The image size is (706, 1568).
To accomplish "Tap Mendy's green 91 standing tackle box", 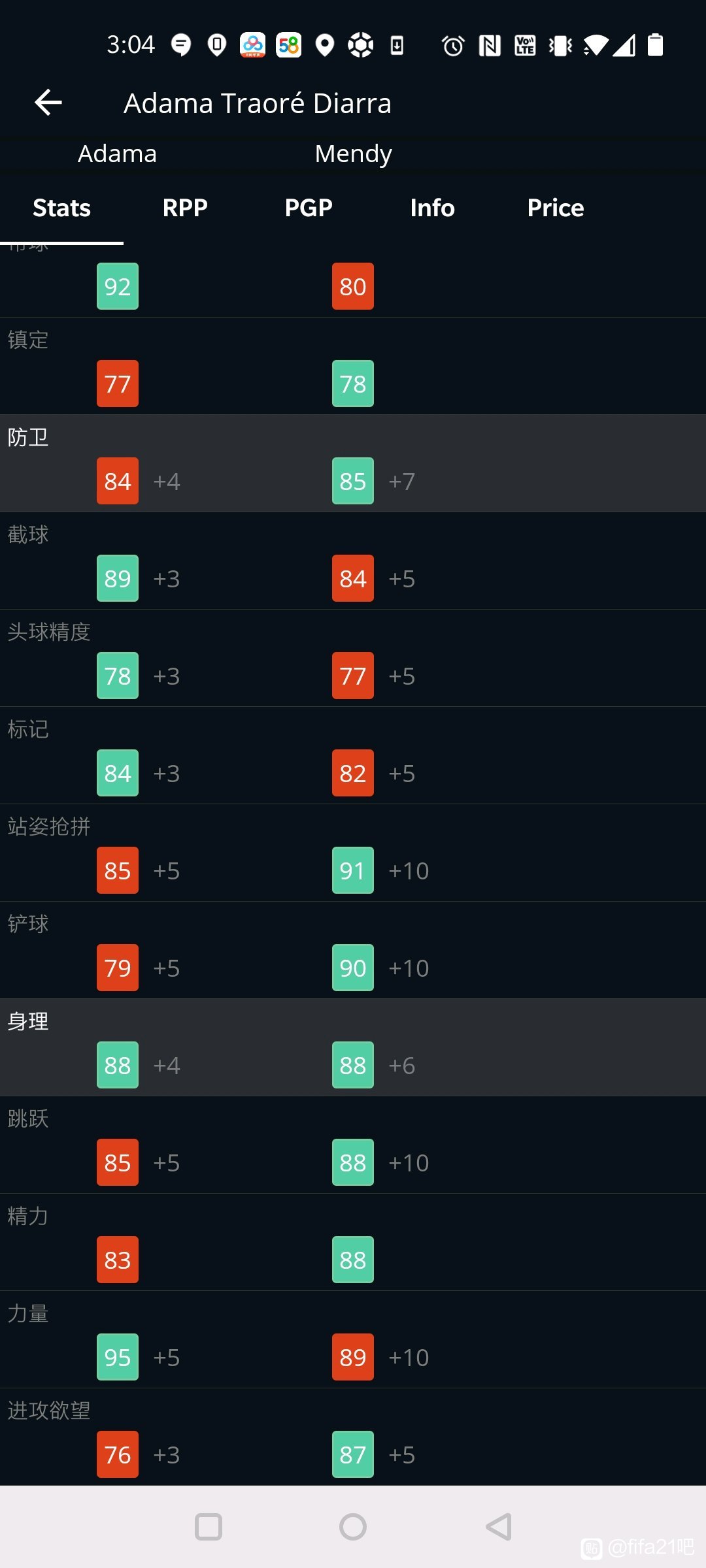I will [x=353, y=870].
